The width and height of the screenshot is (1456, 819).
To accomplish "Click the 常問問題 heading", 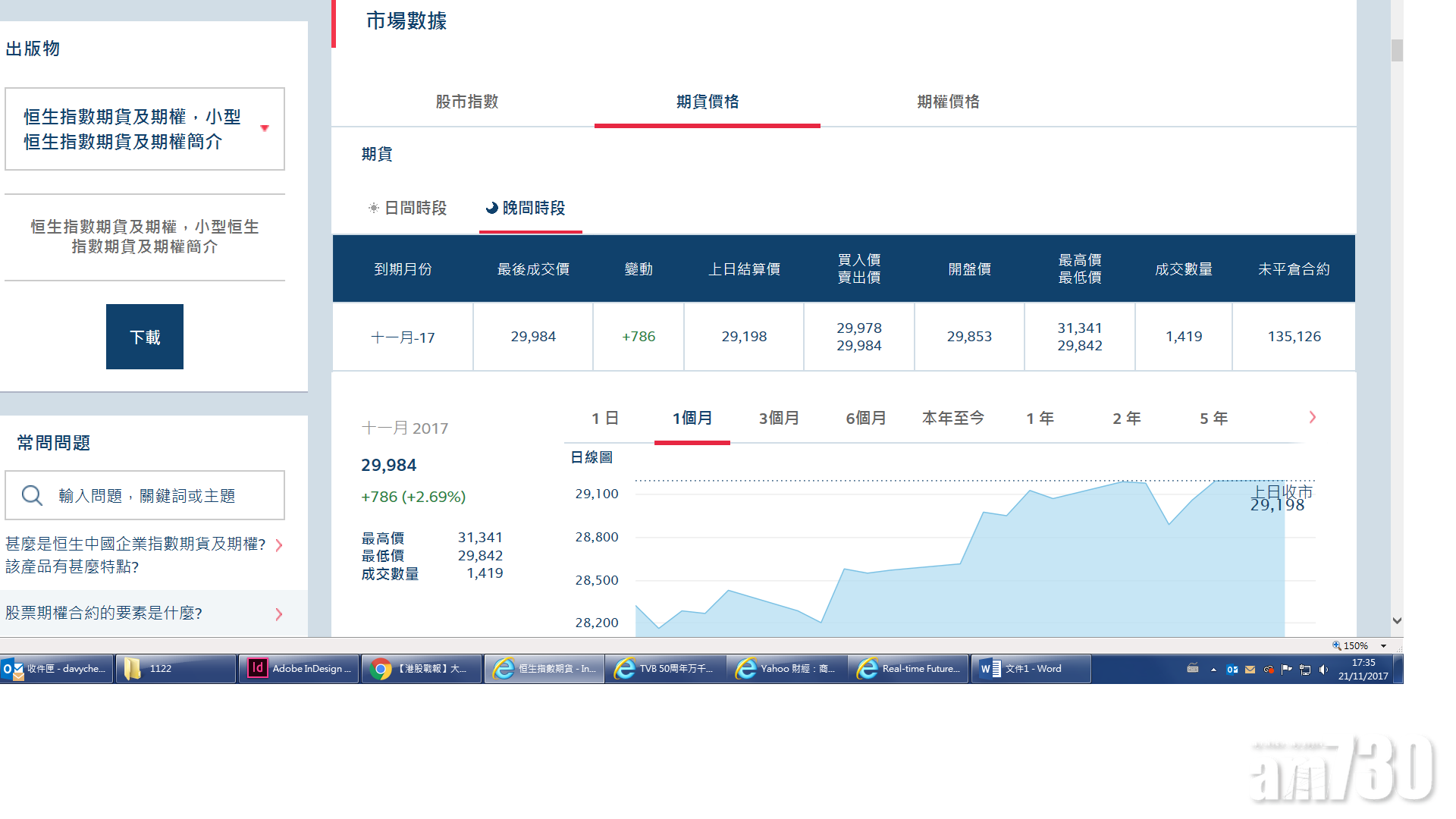I will tap(54, 443).
